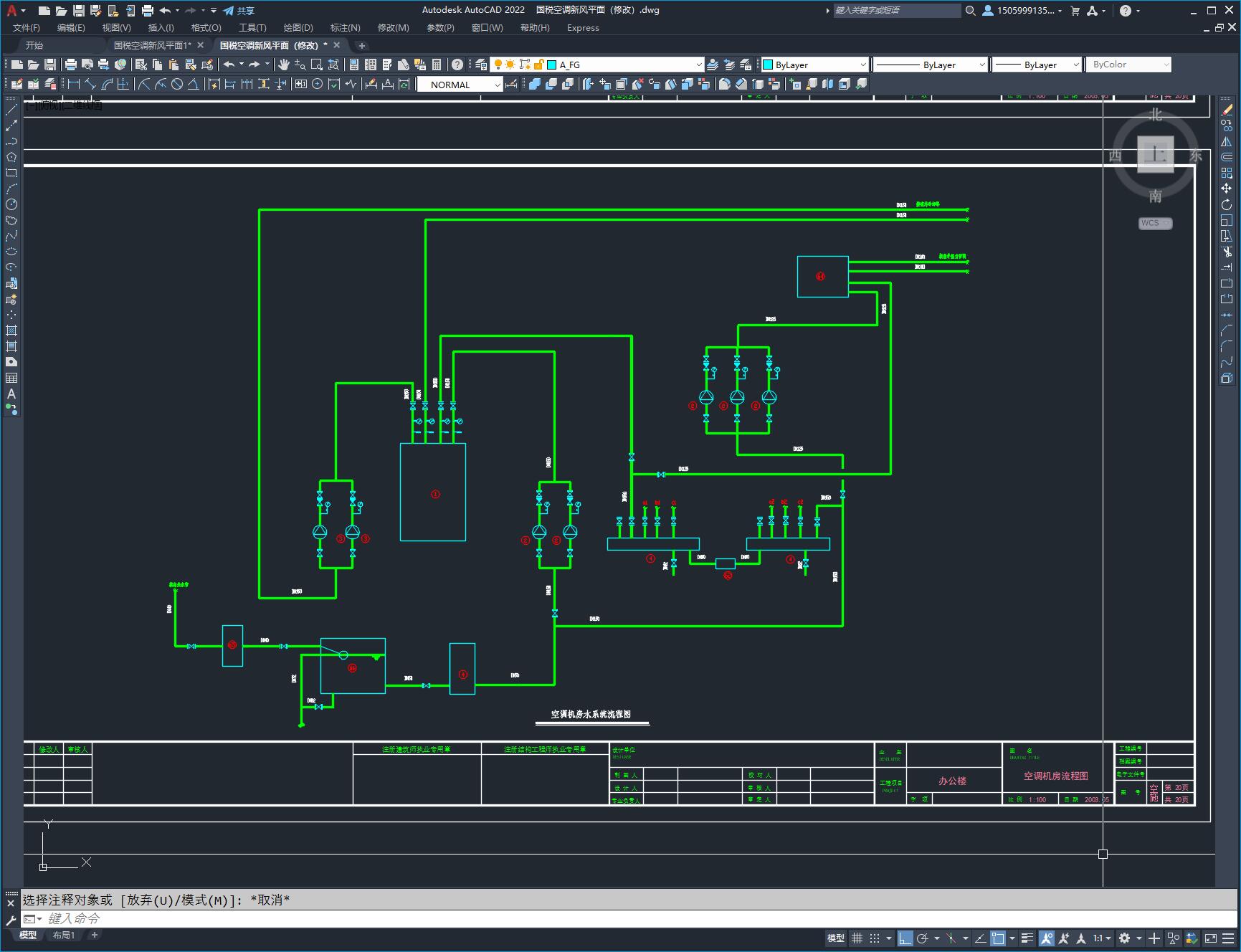Click the keyword search field in title bar

pyautogui.click(x=896, y=10)
